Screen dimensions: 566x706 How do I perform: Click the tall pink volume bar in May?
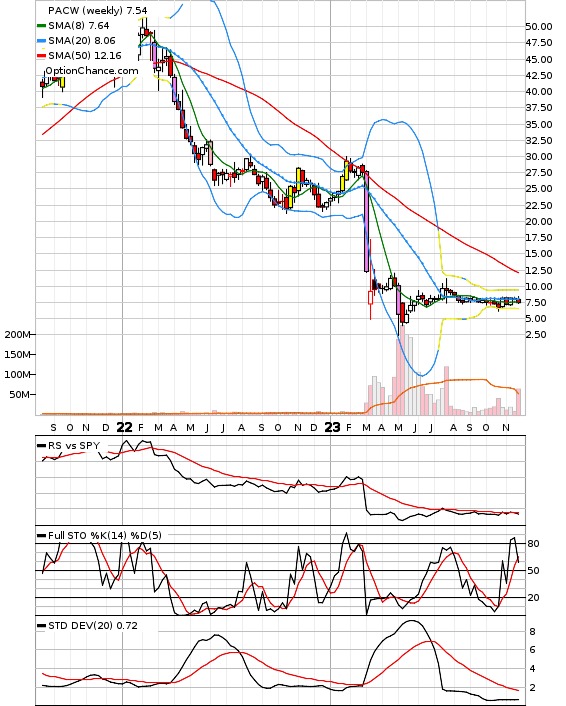(399, 376)
